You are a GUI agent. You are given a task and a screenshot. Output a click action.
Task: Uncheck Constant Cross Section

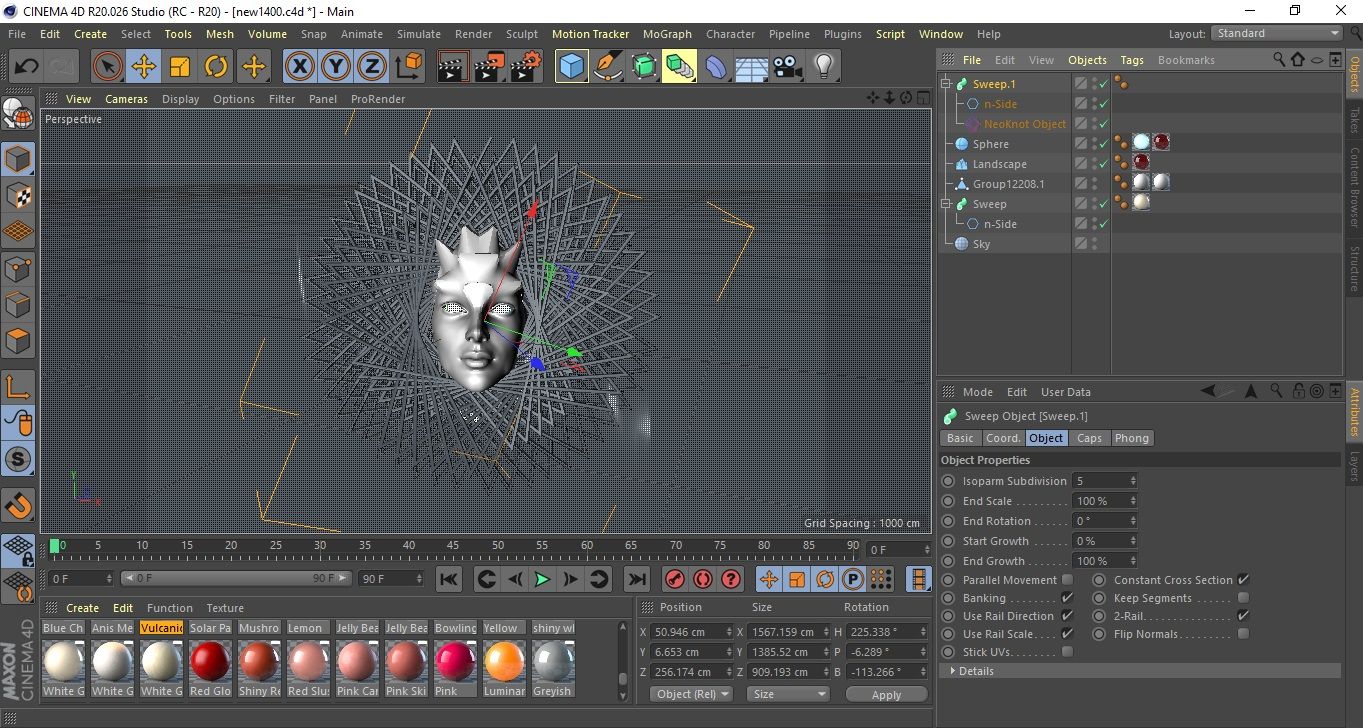click(1243, 580)
